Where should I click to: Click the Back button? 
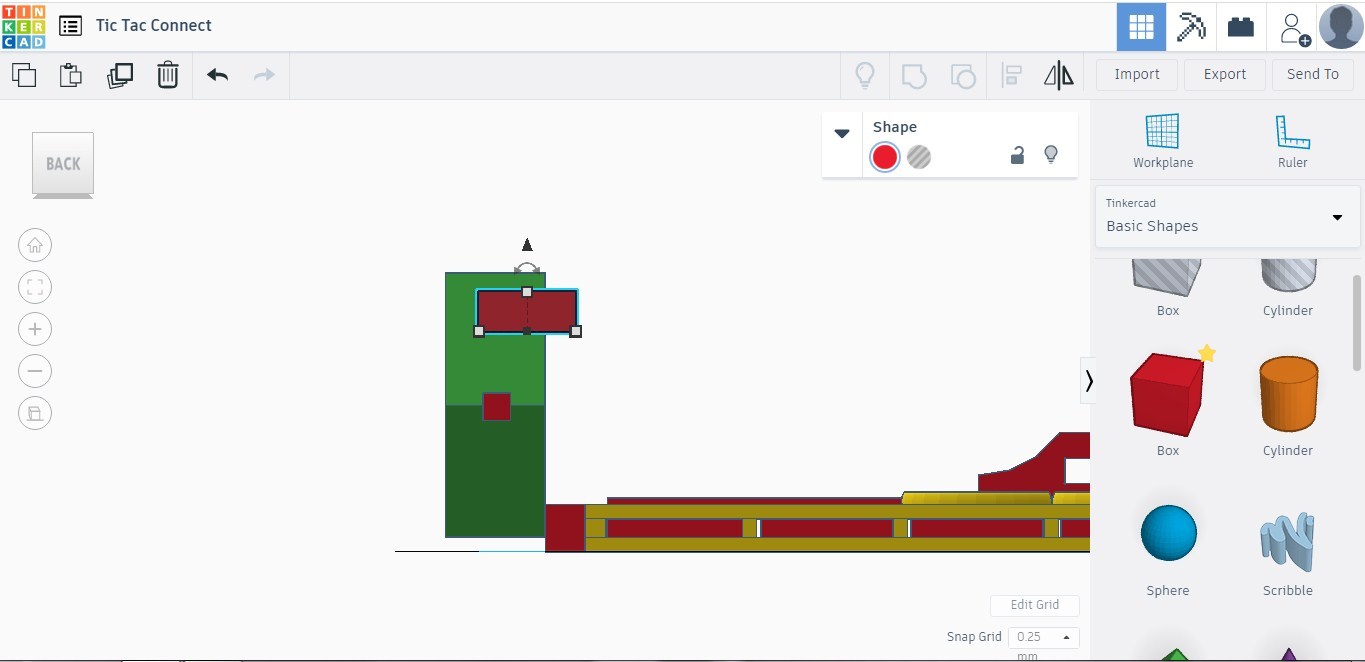click(62, 163)
